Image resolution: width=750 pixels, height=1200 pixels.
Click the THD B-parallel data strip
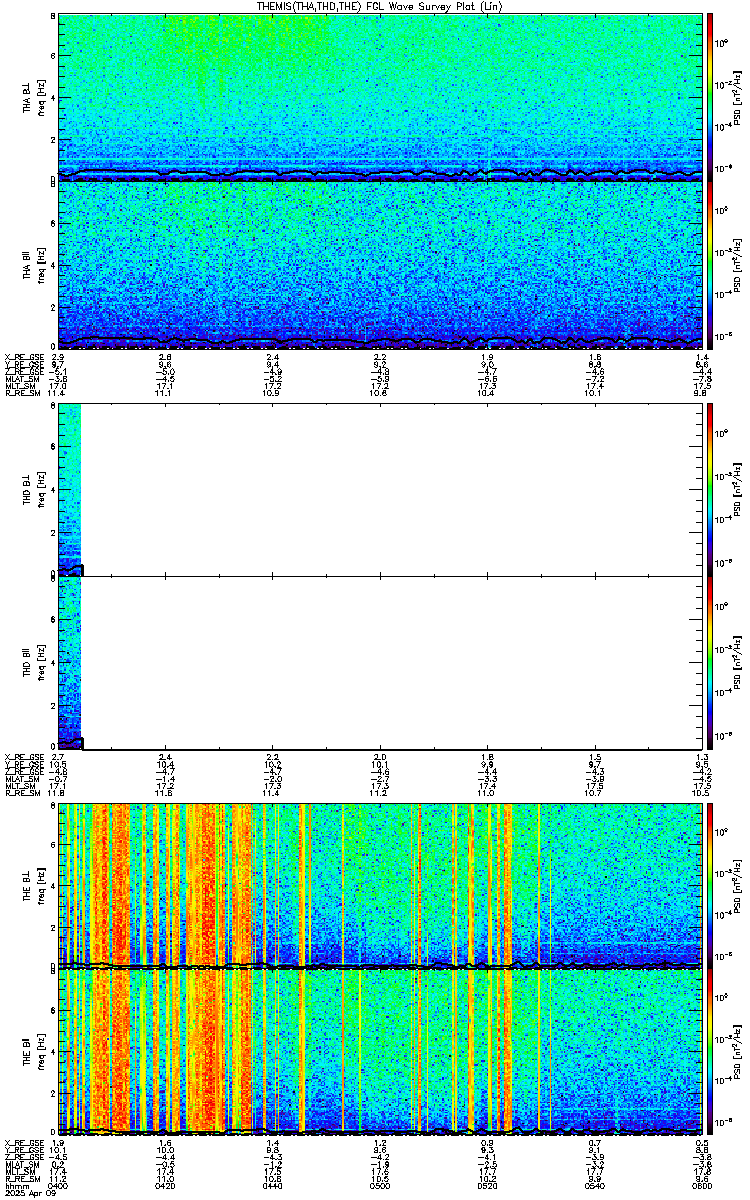click(x=70, y=662)
